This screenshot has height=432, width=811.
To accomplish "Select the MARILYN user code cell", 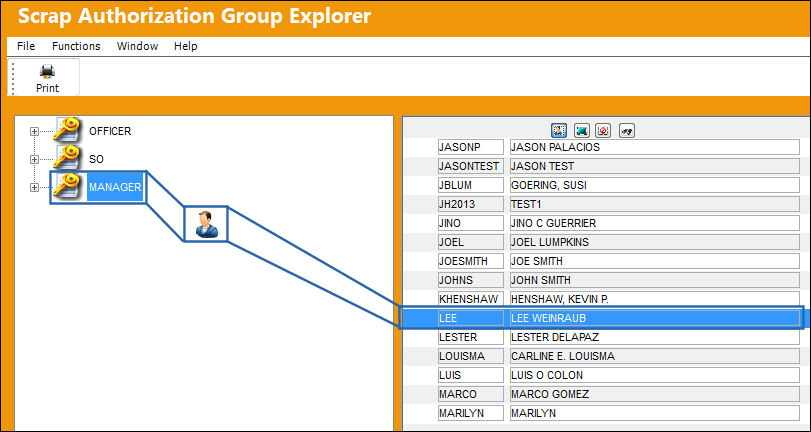I will 471,413.
